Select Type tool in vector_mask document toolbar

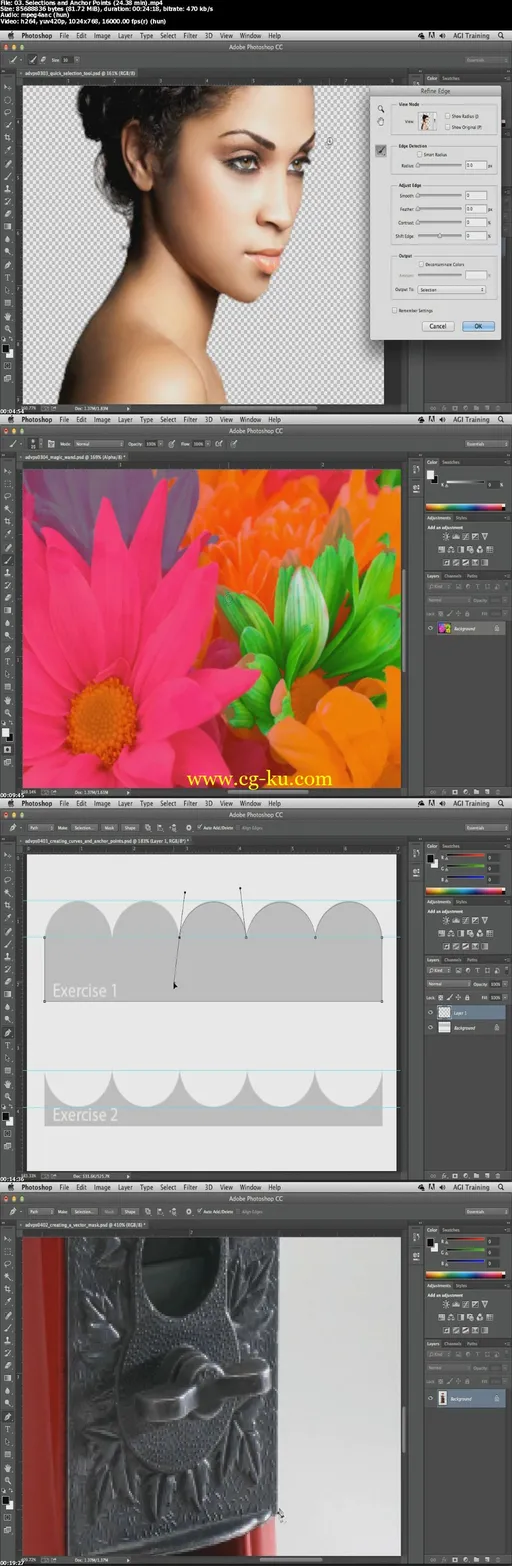coord(8,1429)
